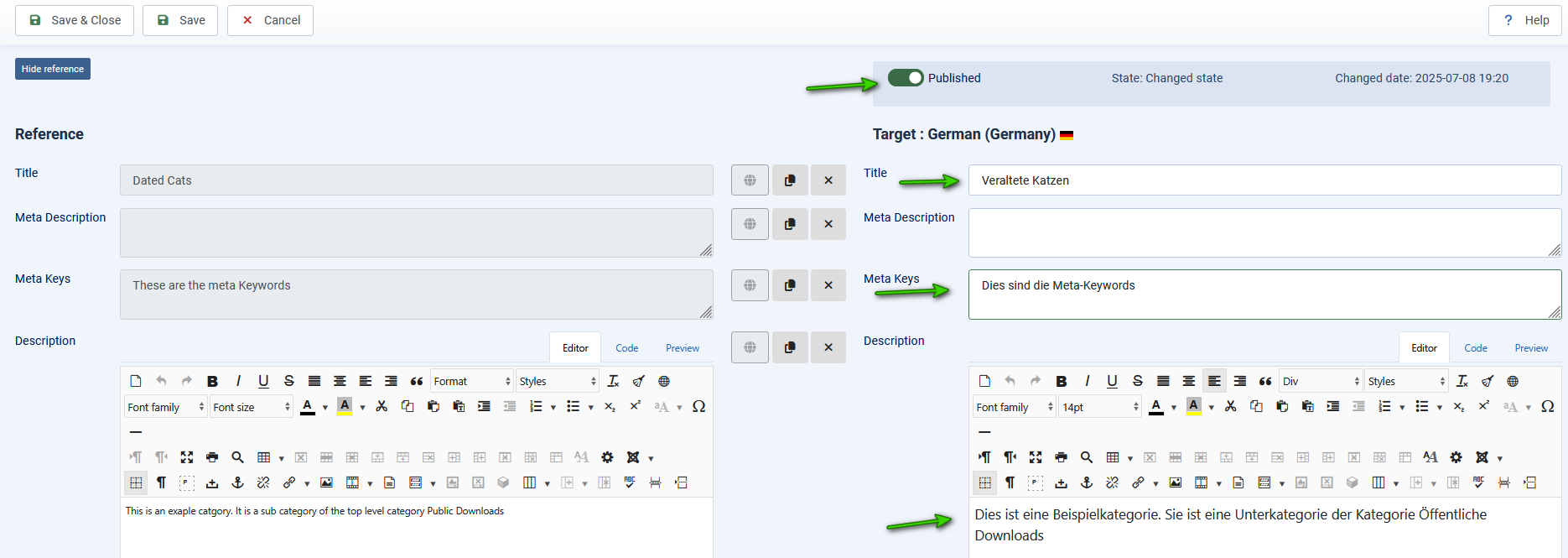The height and width of the screenshot is (558, 1568).
Task: Switch reference editor to Code tab
Action: (x=626, y=348)
